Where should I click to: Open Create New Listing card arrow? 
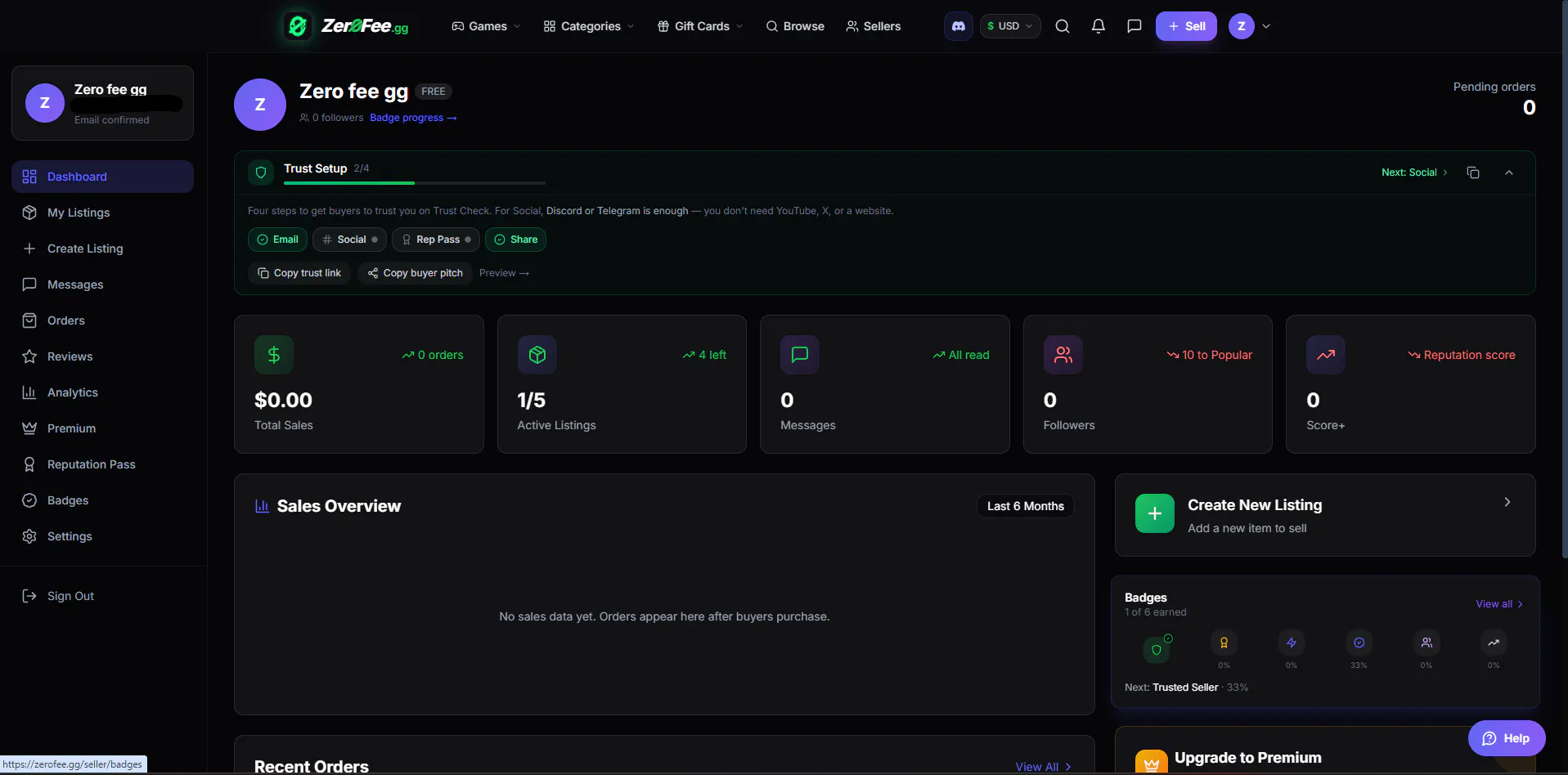coord(1507,502)
